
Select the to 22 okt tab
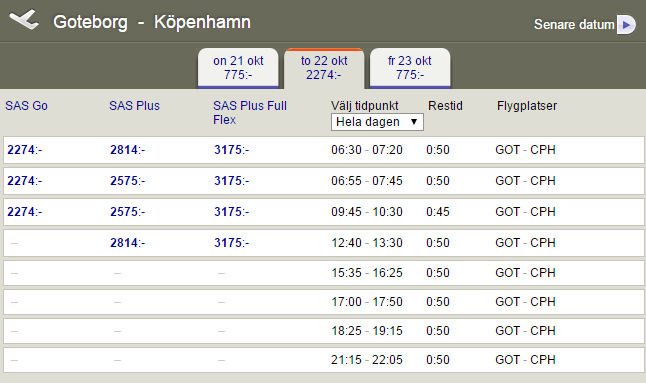324,68
